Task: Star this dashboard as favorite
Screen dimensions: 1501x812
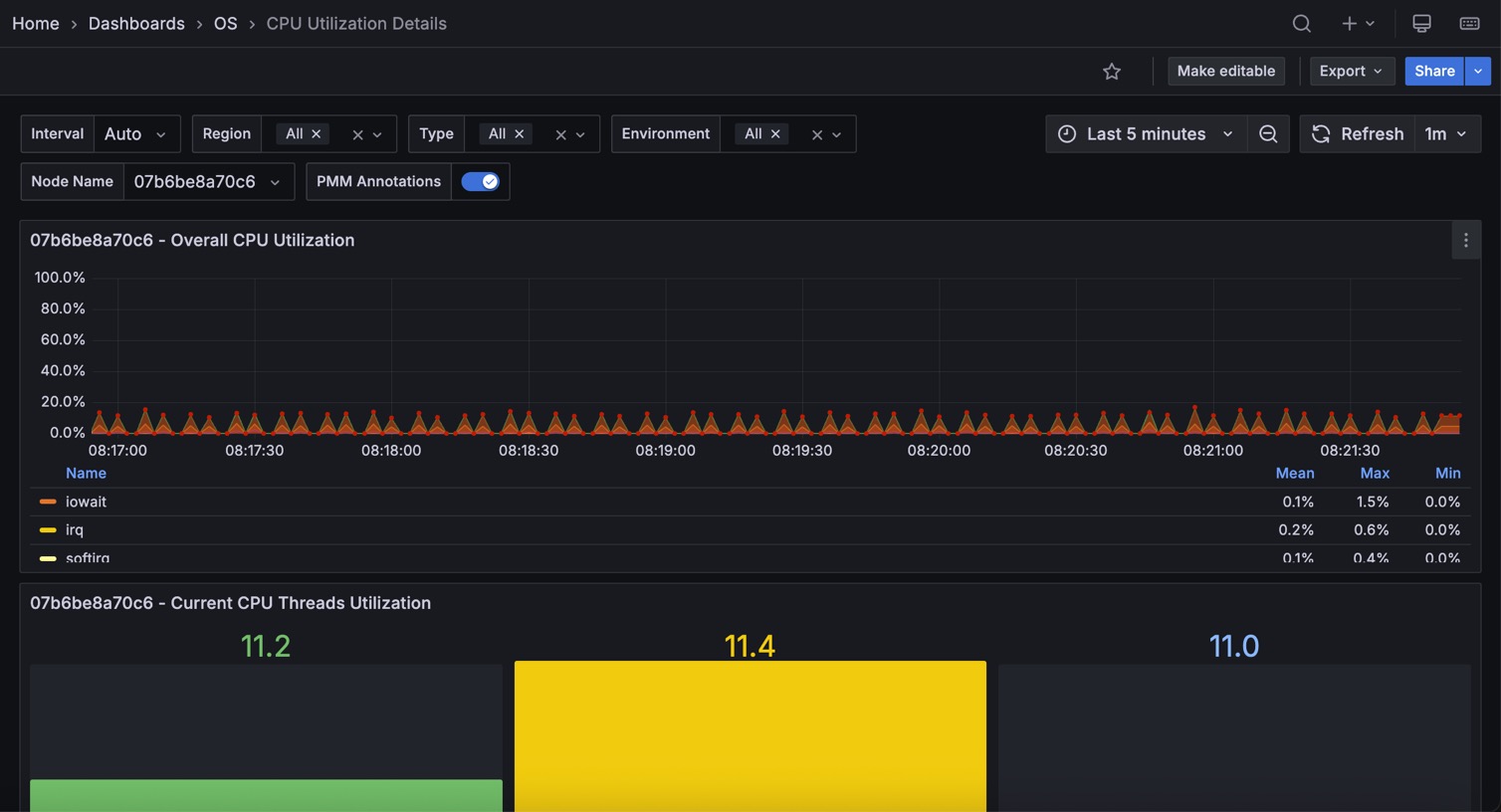Action: pos(1112,71)
